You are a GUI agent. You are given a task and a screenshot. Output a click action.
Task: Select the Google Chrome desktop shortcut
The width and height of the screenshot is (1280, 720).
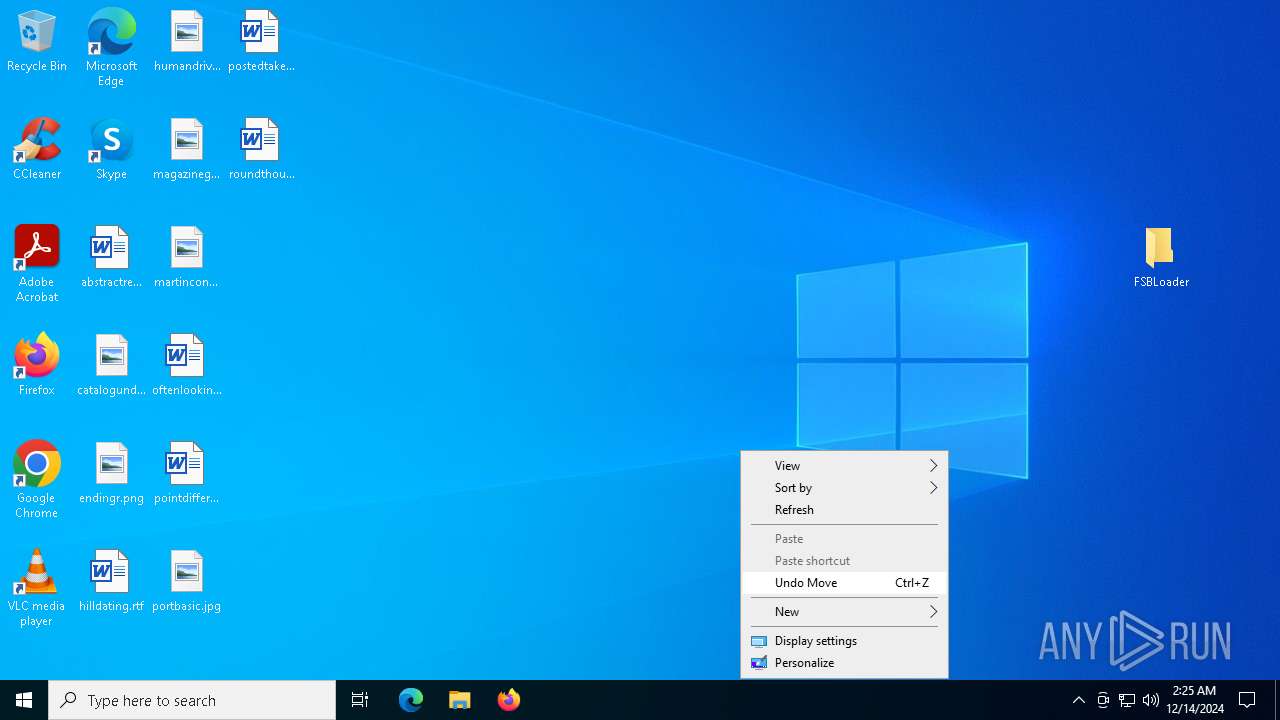pos(37,480)
